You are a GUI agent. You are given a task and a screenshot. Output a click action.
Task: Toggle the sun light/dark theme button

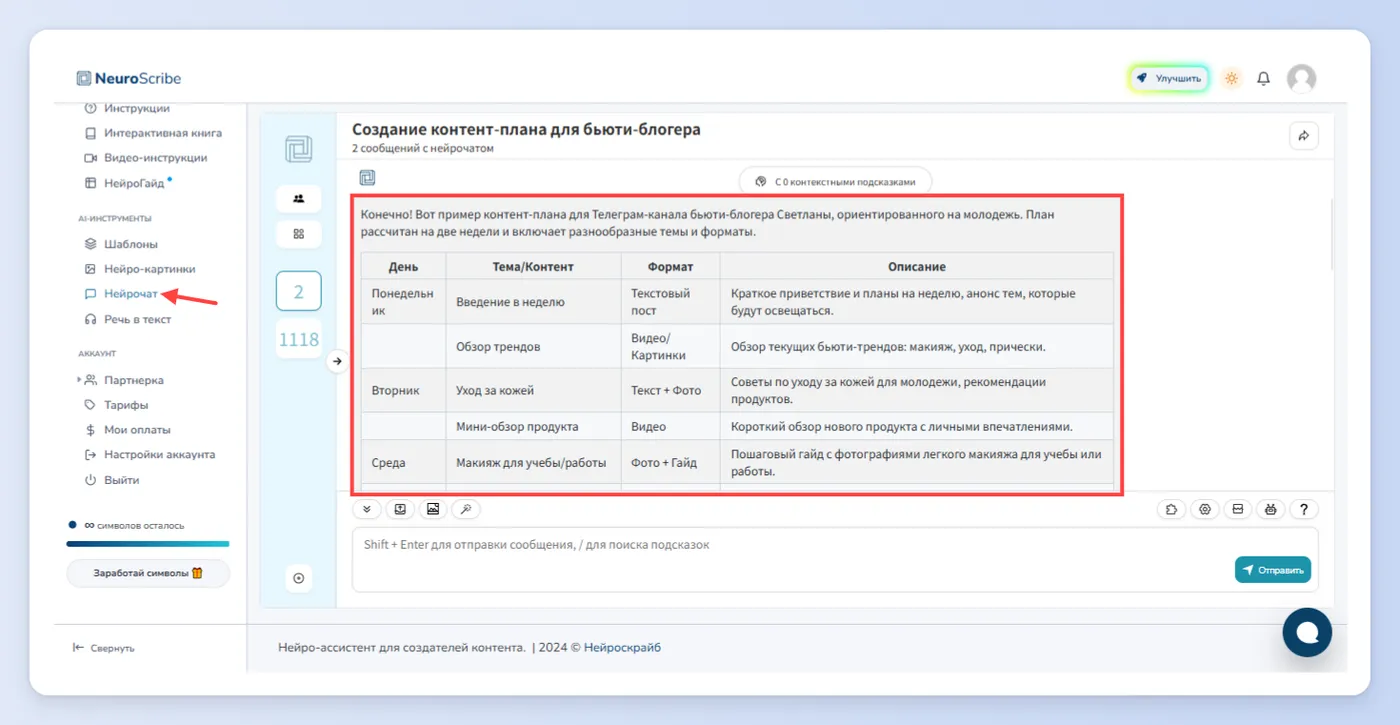point(1232,78)
